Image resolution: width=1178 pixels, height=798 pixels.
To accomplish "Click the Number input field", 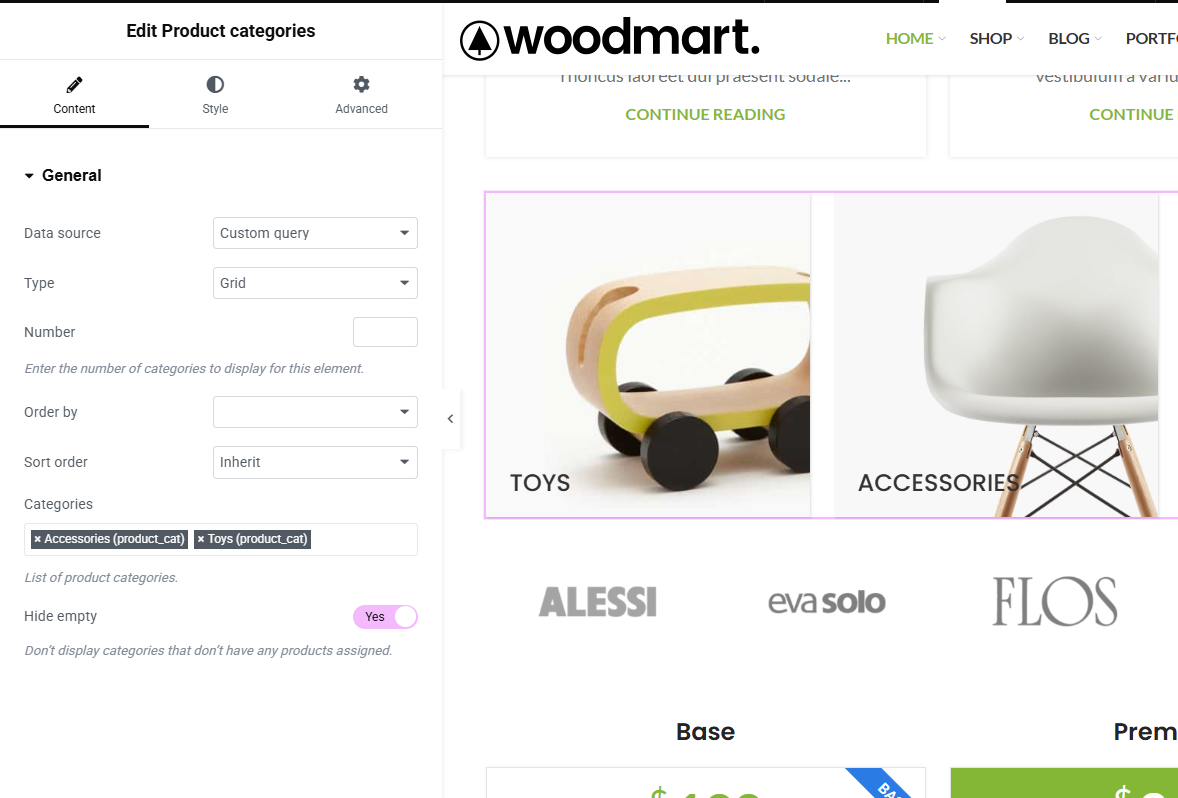I will 385,332.
